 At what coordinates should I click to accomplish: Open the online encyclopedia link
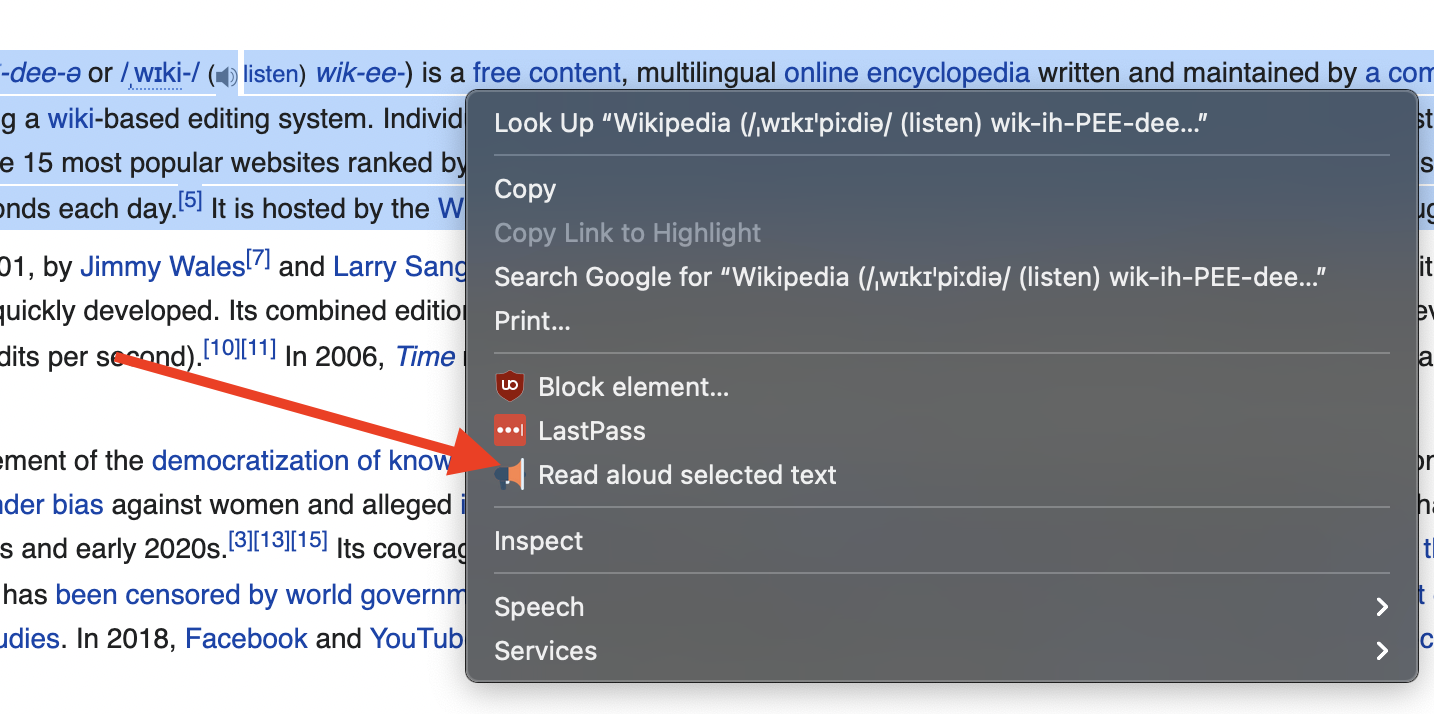(907, 73)
